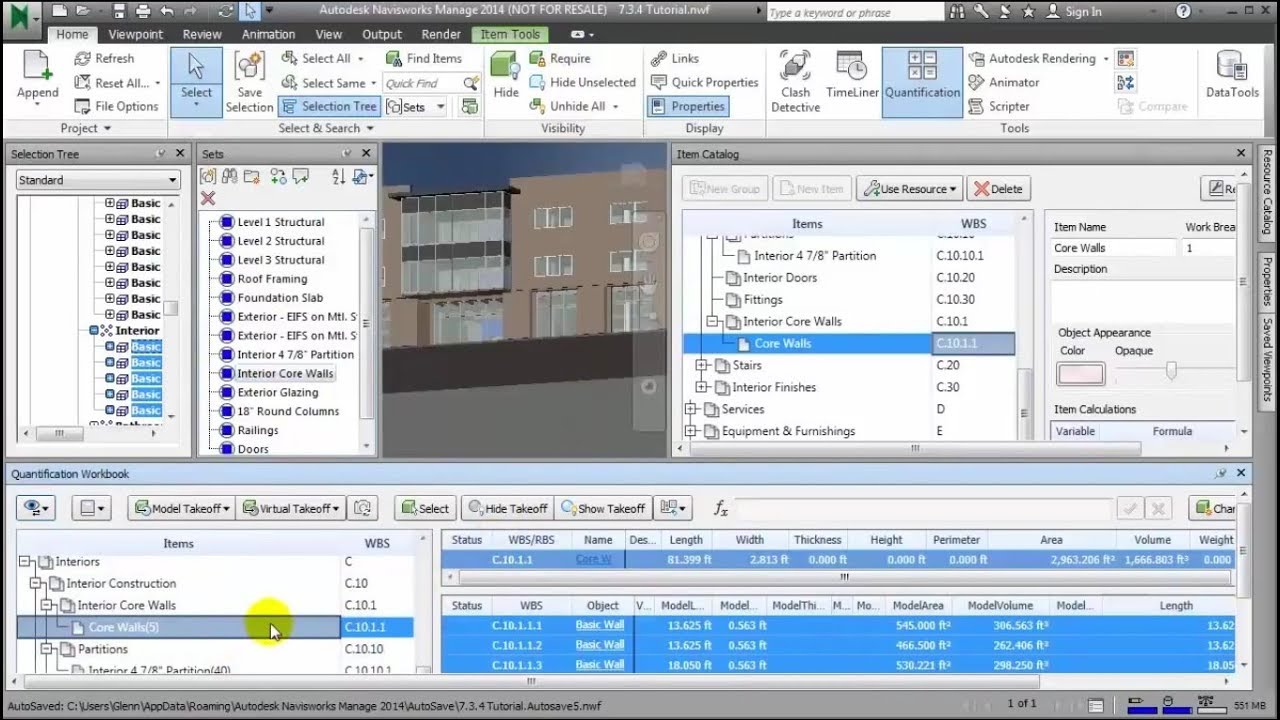This screenshot has width=1280, height=720.
Task: Toggle the Properties display button
Action: [x=687, y=107]
